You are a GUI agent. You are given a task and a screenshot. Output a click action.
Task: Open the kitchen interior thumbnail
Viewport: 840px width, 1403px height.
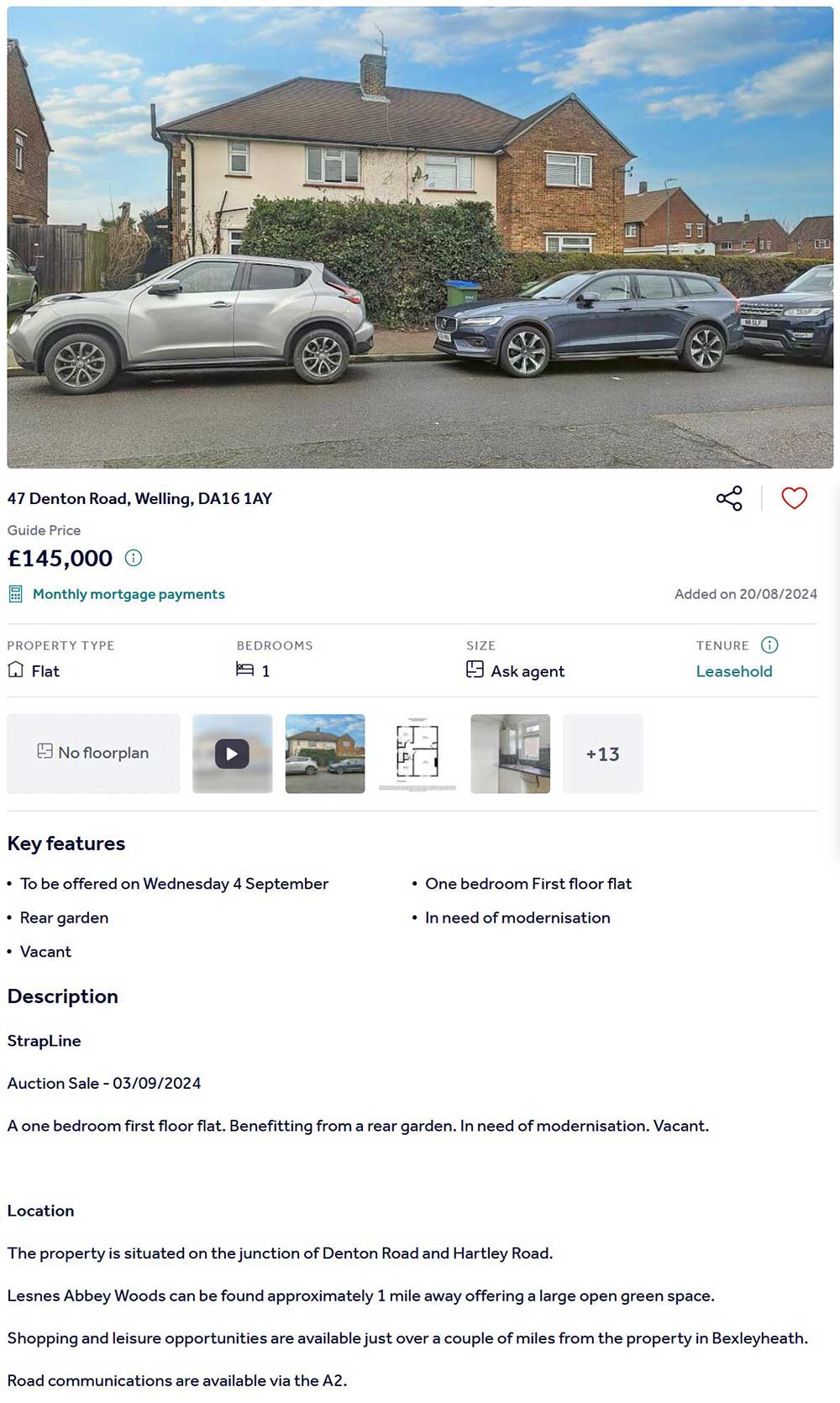(510, 754)
